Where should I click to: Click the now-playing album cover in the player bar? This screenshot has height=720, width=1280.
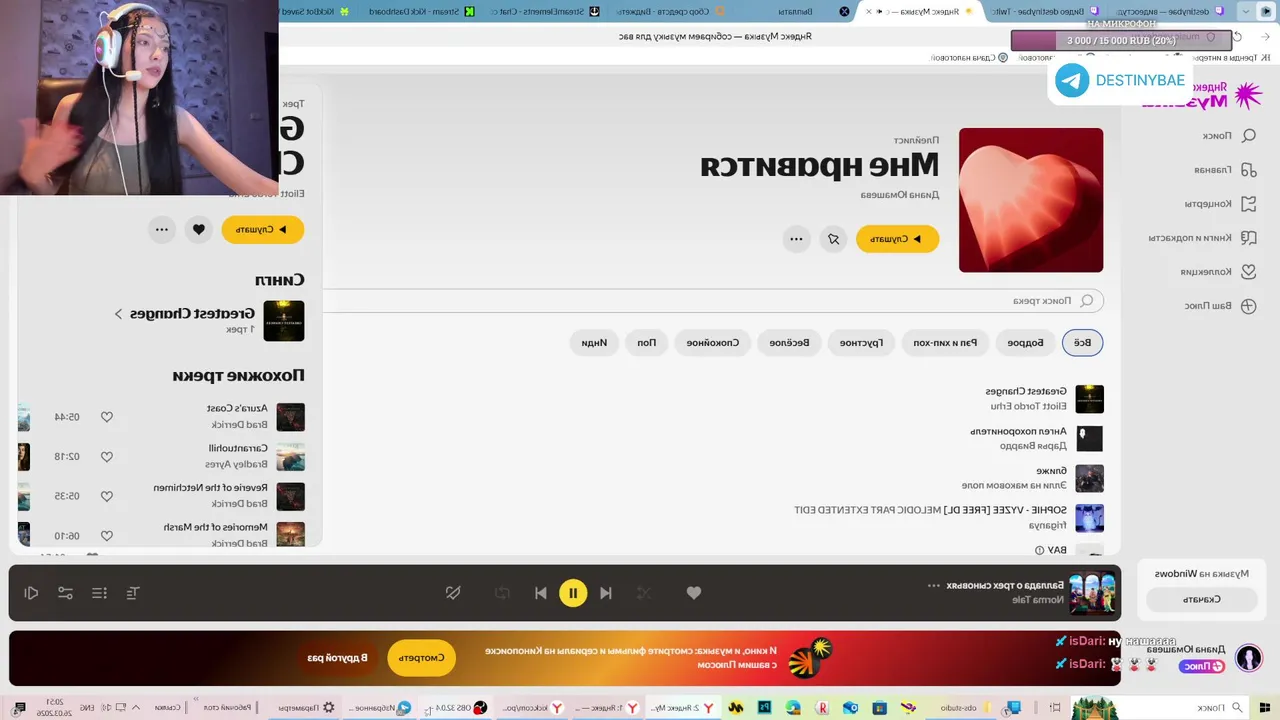click(1092, 593)
